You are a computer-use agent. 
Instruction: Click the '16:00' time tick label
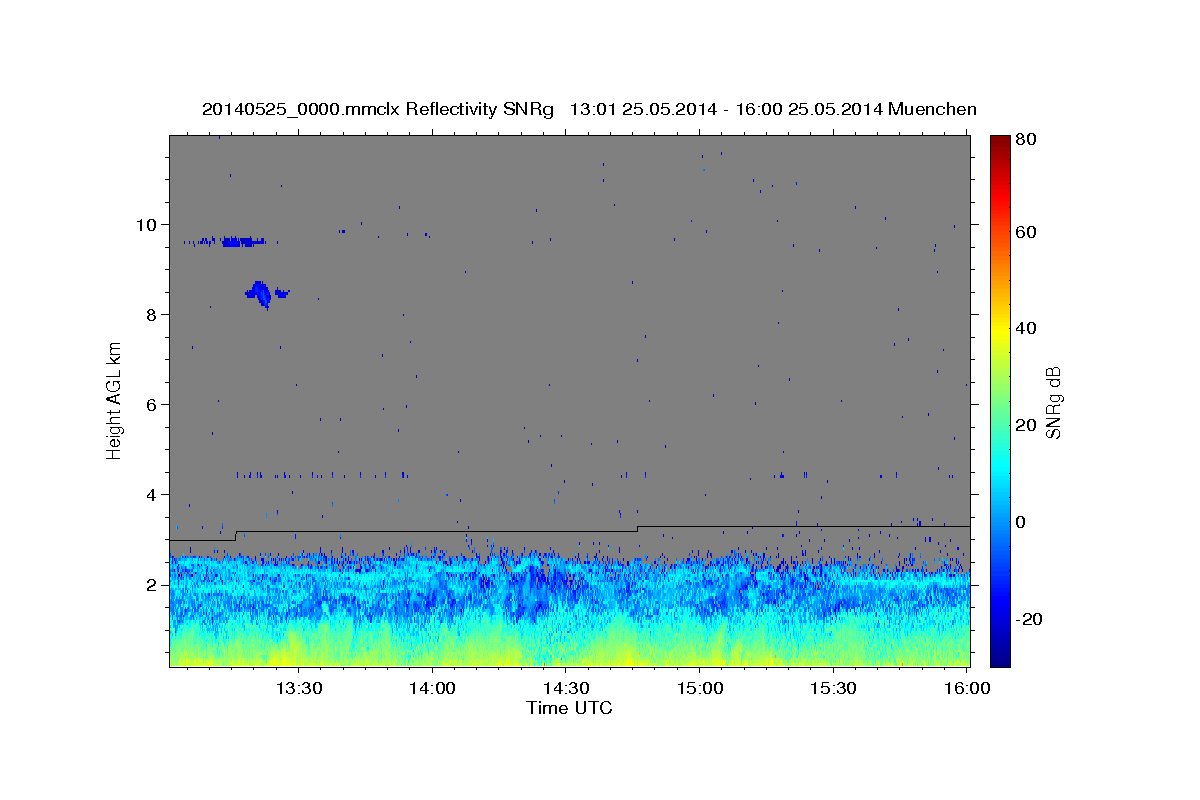pyautogui.click(x=965, y=689)
